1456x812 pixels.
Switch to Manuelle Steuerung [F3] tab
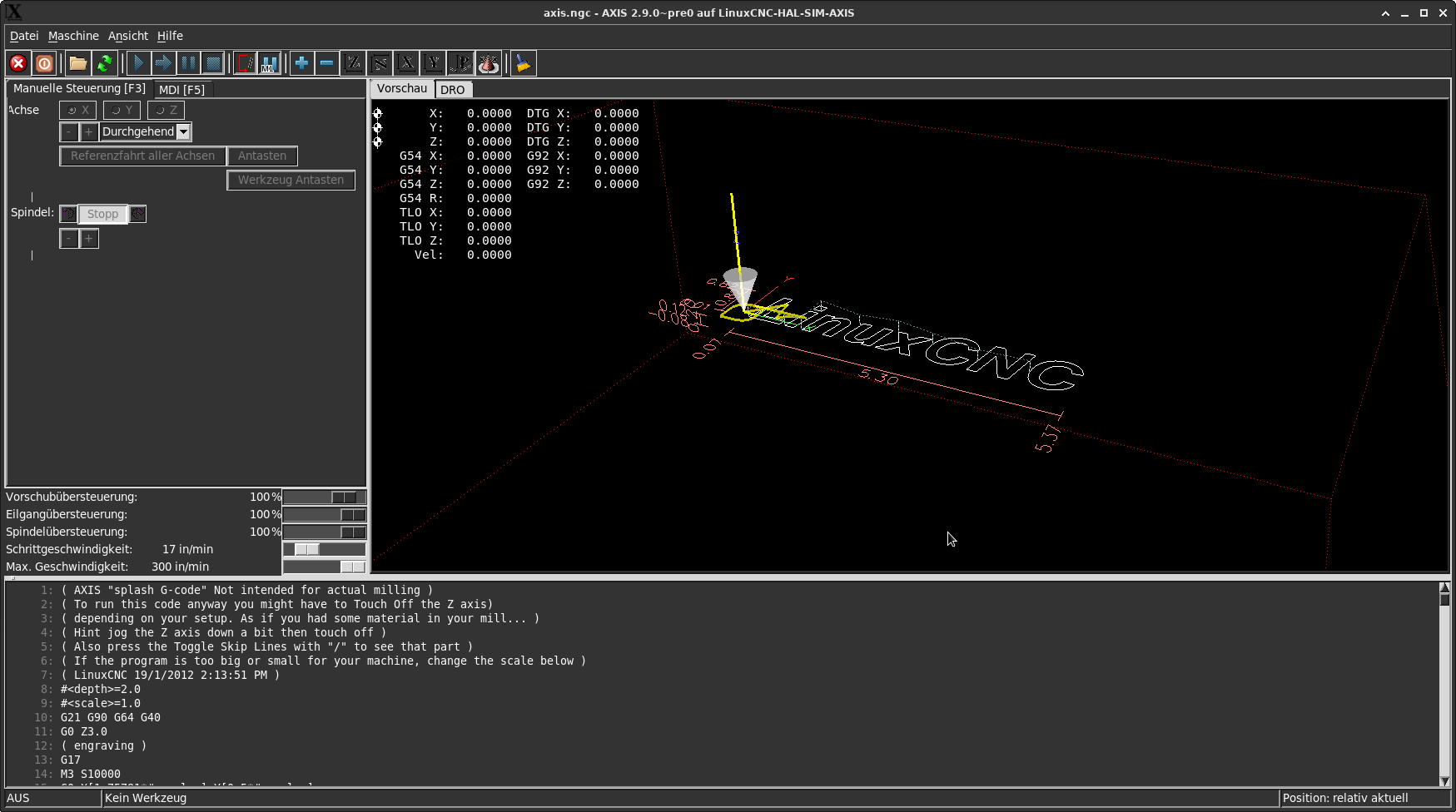[79, 88]
